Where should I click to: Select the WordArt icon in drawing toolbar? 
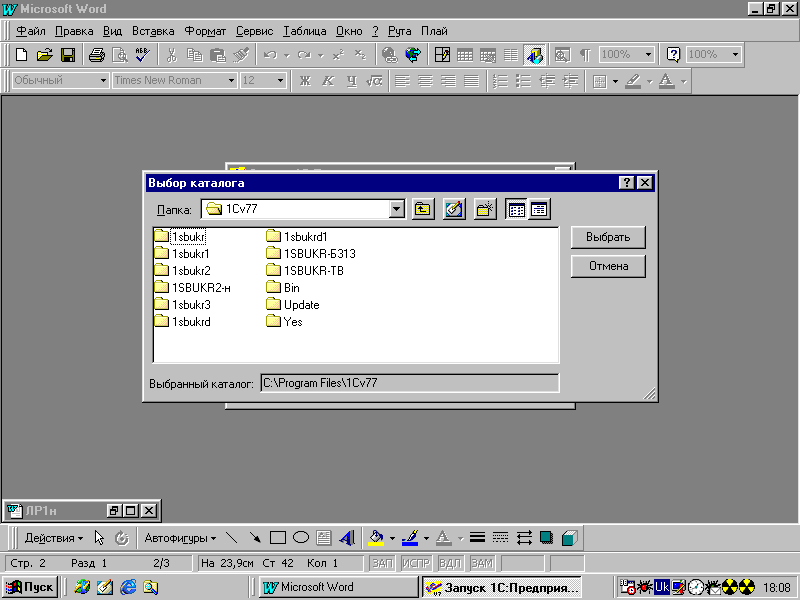tap(347, 538)
